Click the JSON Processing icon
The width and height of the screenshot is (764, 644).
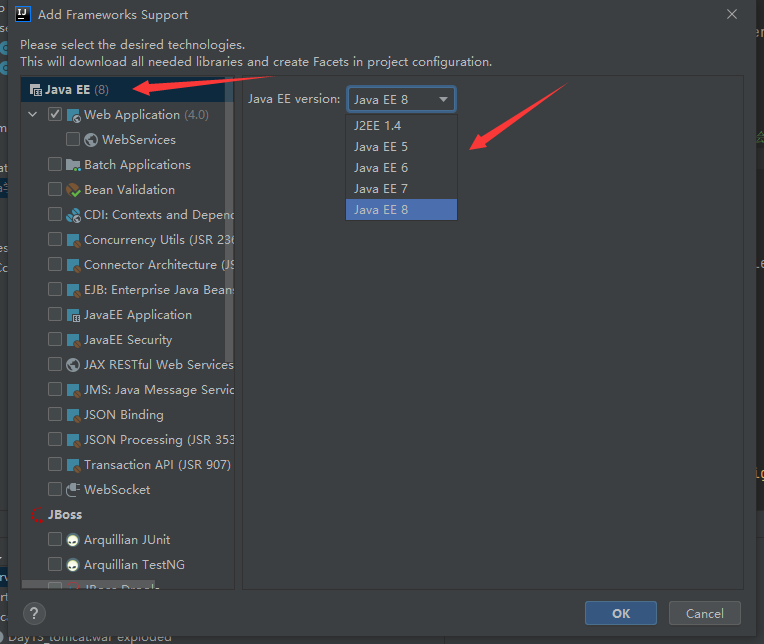[73, 440]
